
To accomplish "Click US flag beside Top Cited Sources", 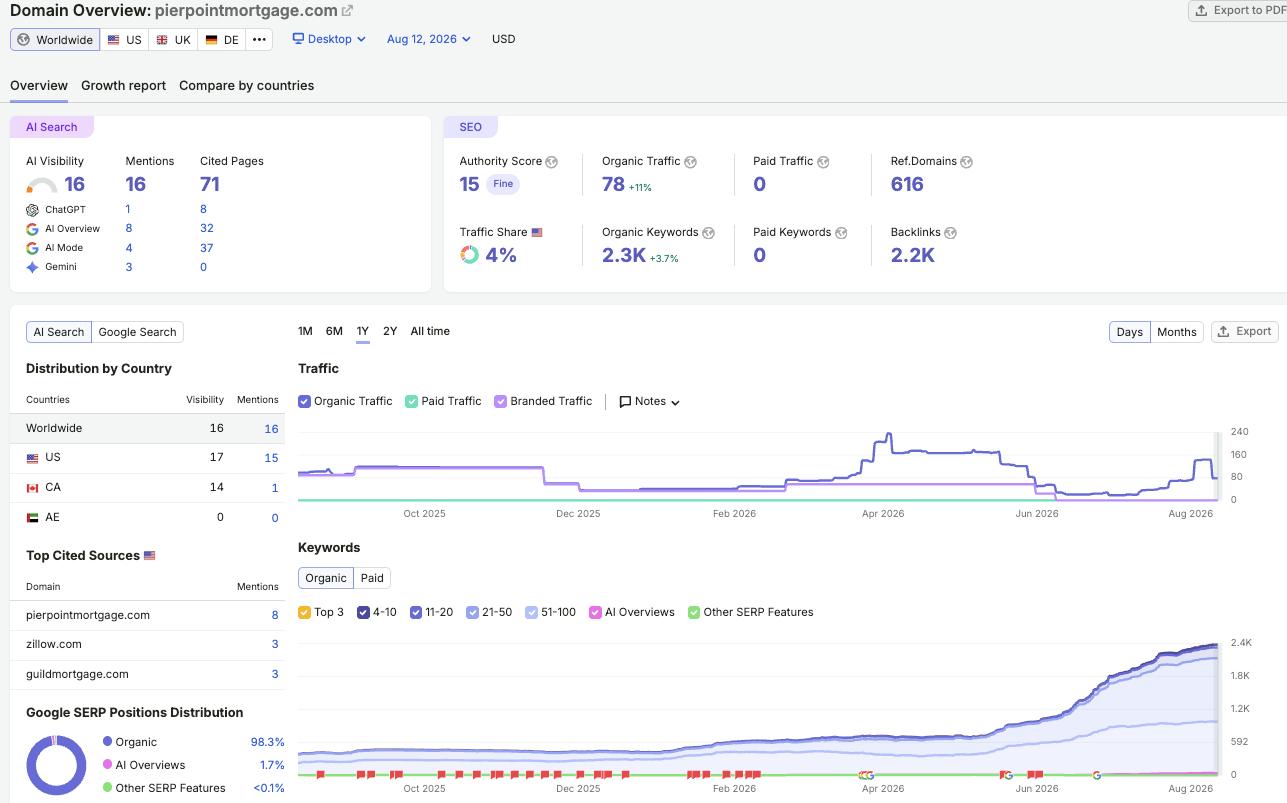I will (x=150, y=556).
